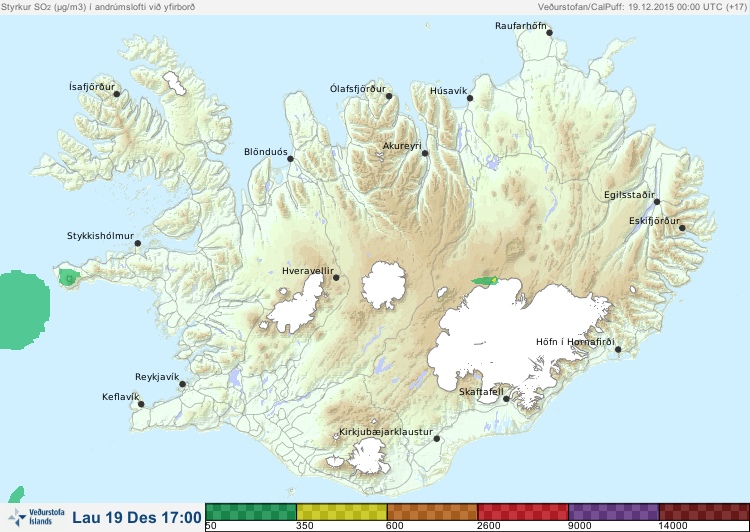Click the Ísafjörður label
The height and width of the screenshot is (532, 750).
click(x=92, y=87)
